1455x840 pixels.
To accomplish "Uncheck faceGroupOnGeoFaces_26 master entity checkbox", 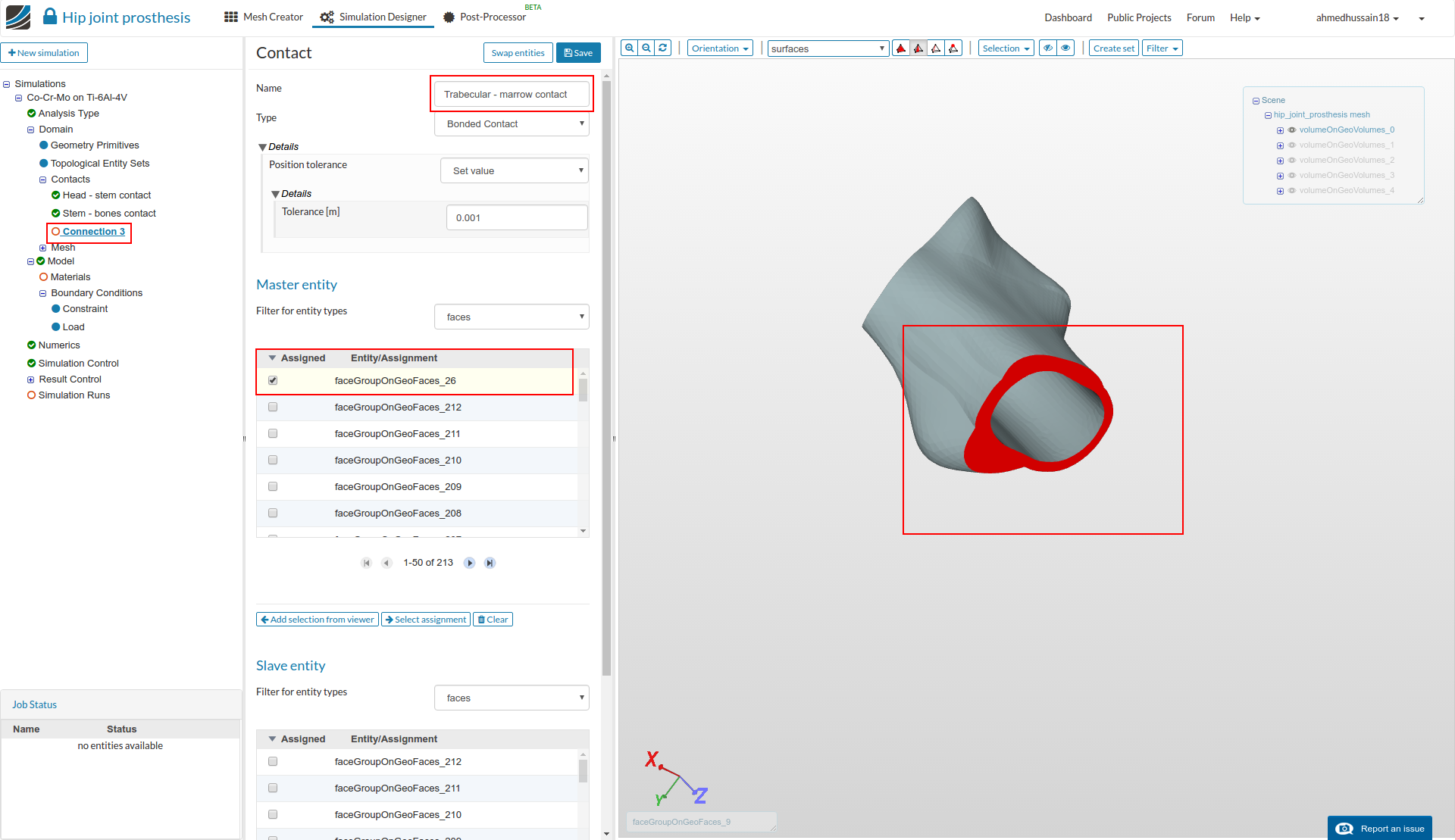I will (273, 380).
